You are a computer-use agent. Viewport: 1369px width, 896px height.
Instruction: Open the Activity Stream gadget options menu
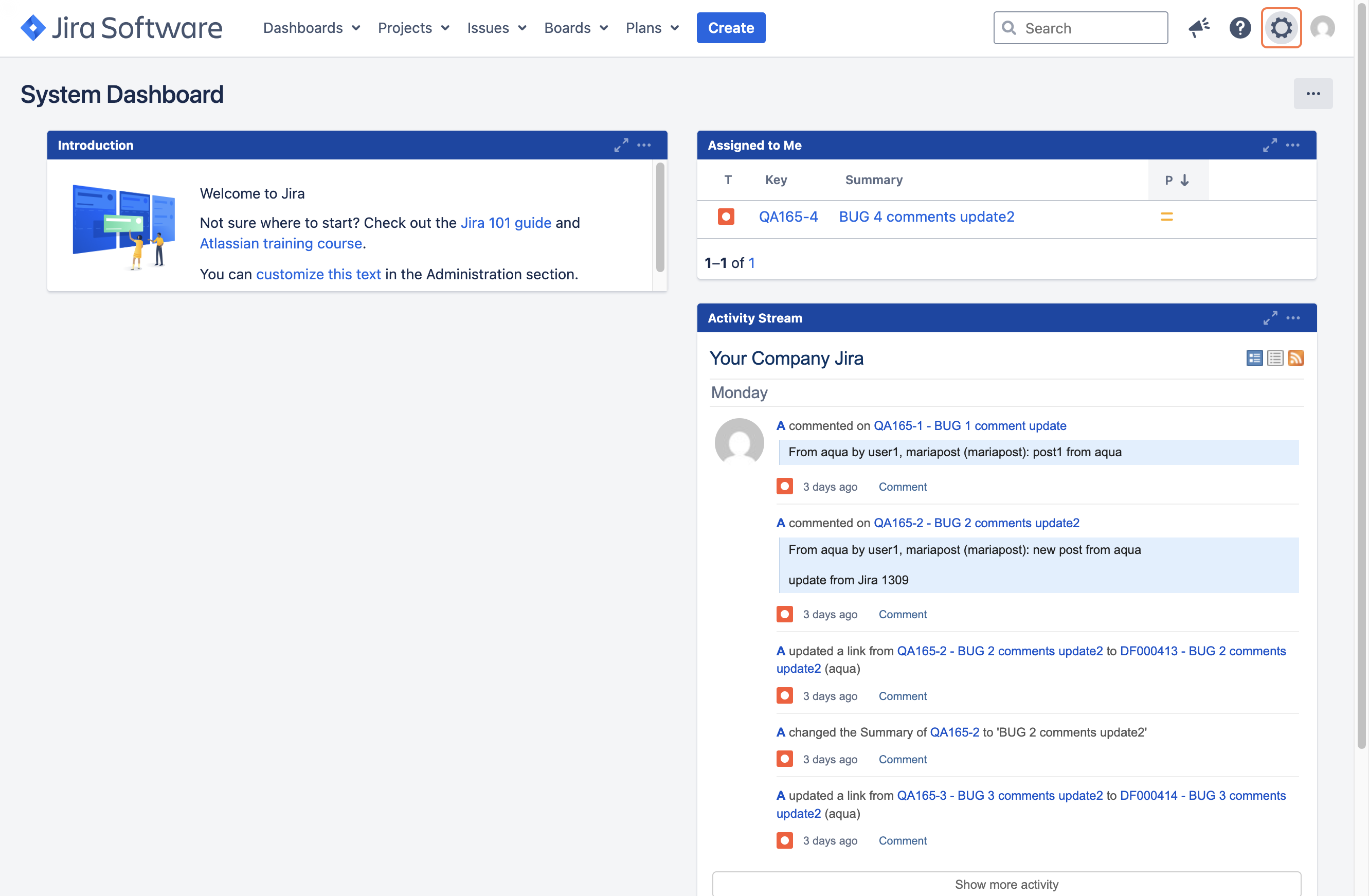tap(1293, 318)
